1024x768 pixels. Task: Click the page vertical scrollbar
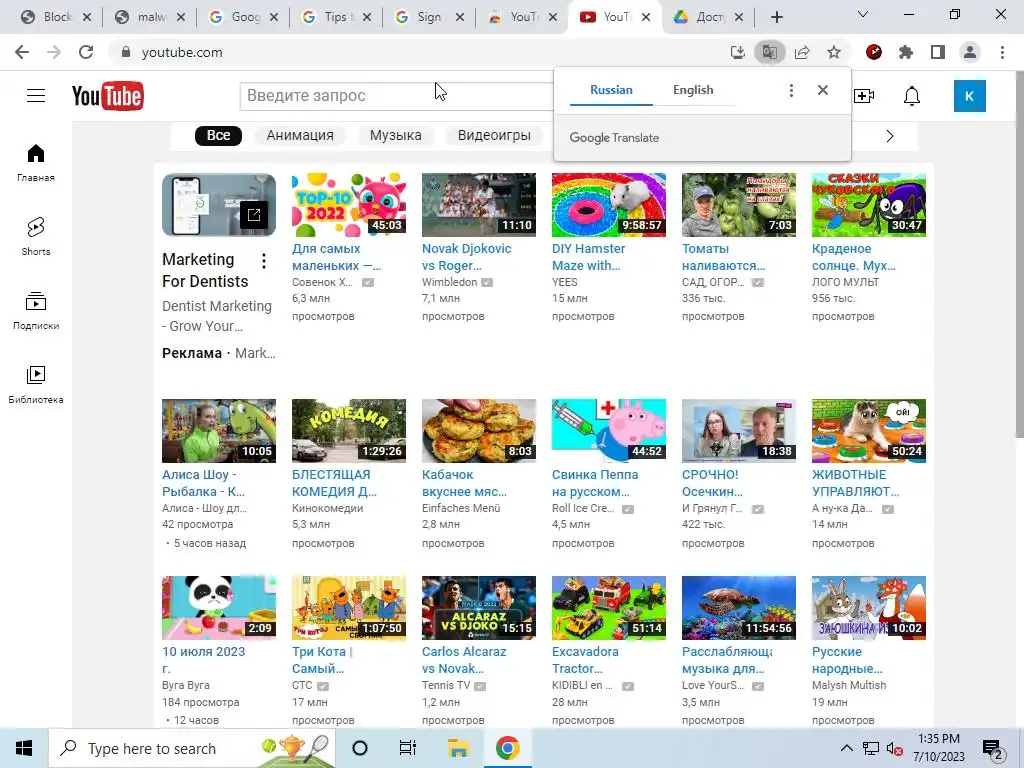1019,255
